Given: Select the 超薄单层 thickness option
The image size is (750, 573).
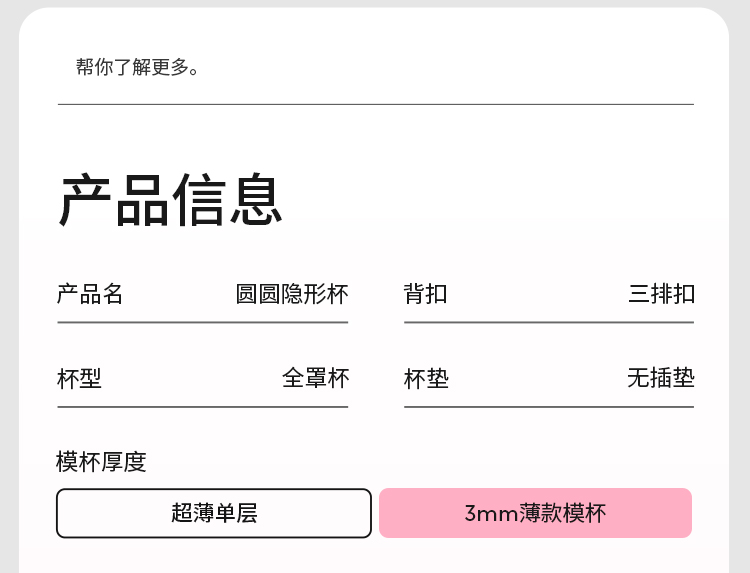Looking at the screenshot, I should 214,513.
